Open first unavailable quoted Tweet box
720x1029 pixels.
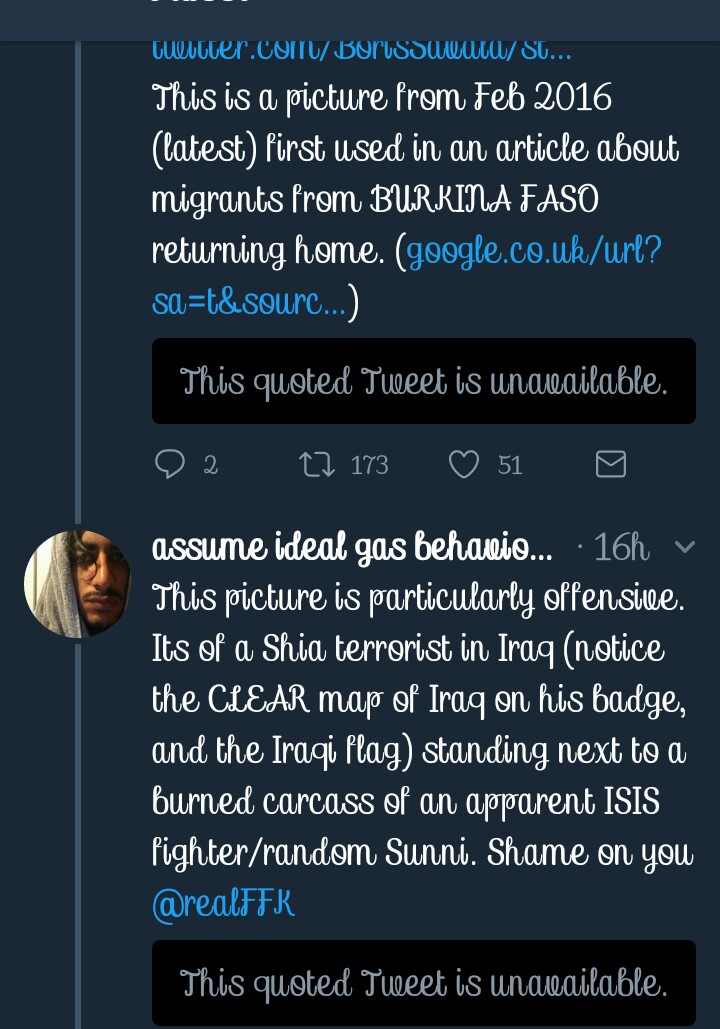click(x=424, y=381)
